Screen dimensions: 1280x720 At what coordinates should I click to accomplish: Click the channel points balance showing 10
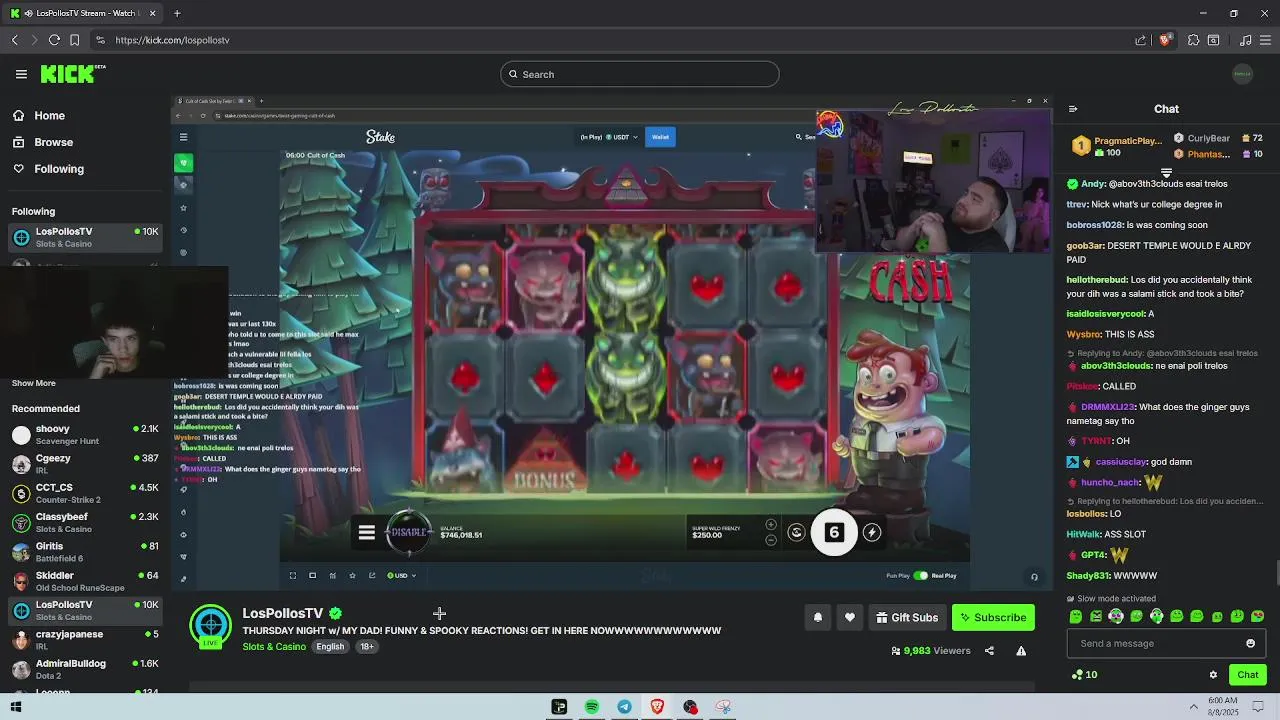(x=1084, y=675)
